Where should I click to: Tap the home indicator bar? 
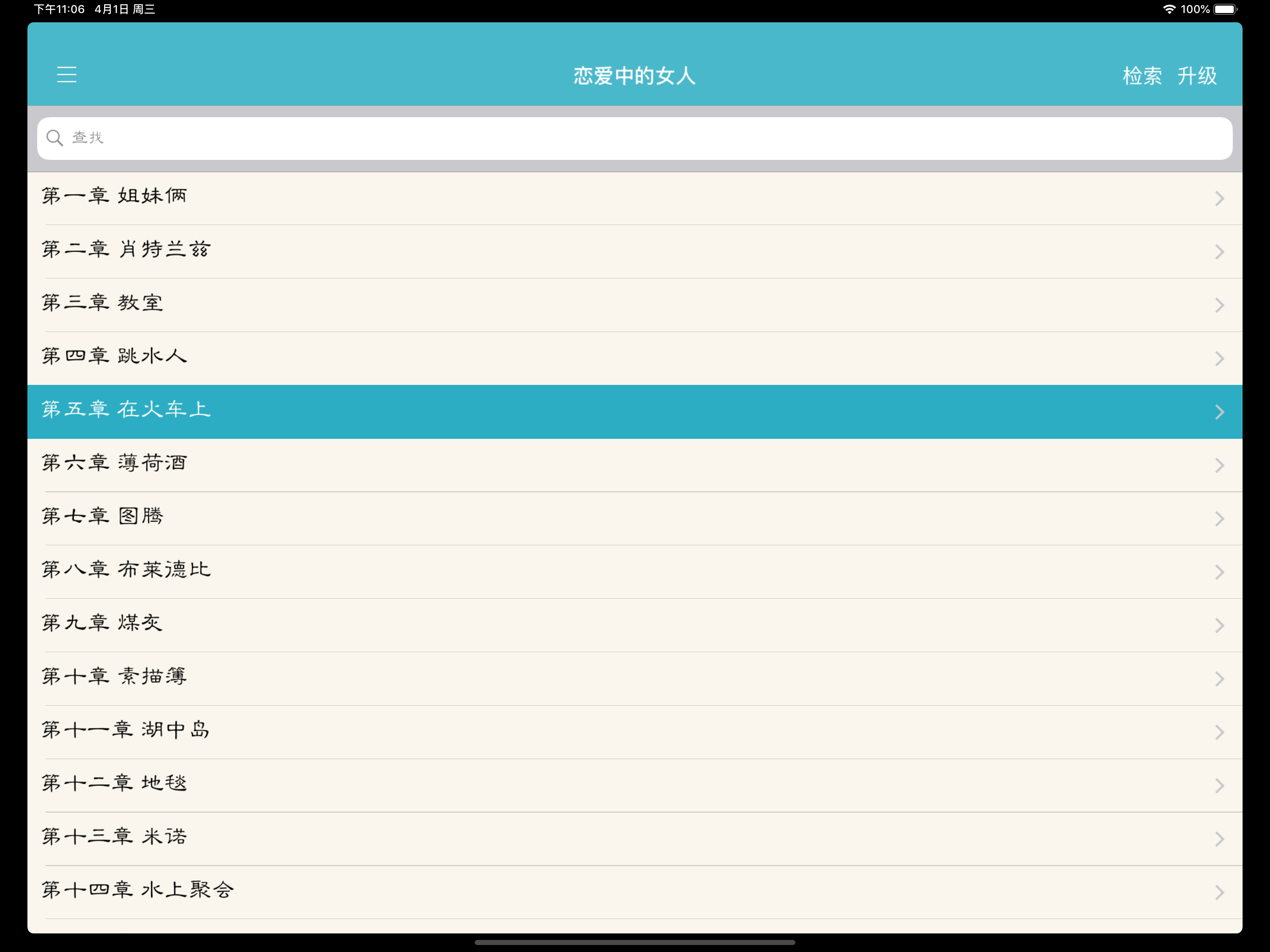coord(635,942)
